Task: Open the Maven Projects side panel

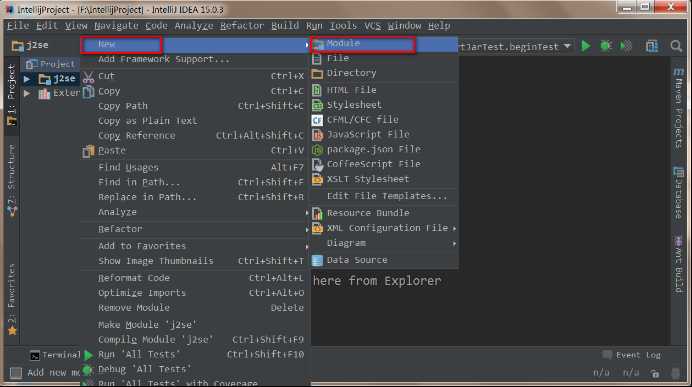Action: 678,109
